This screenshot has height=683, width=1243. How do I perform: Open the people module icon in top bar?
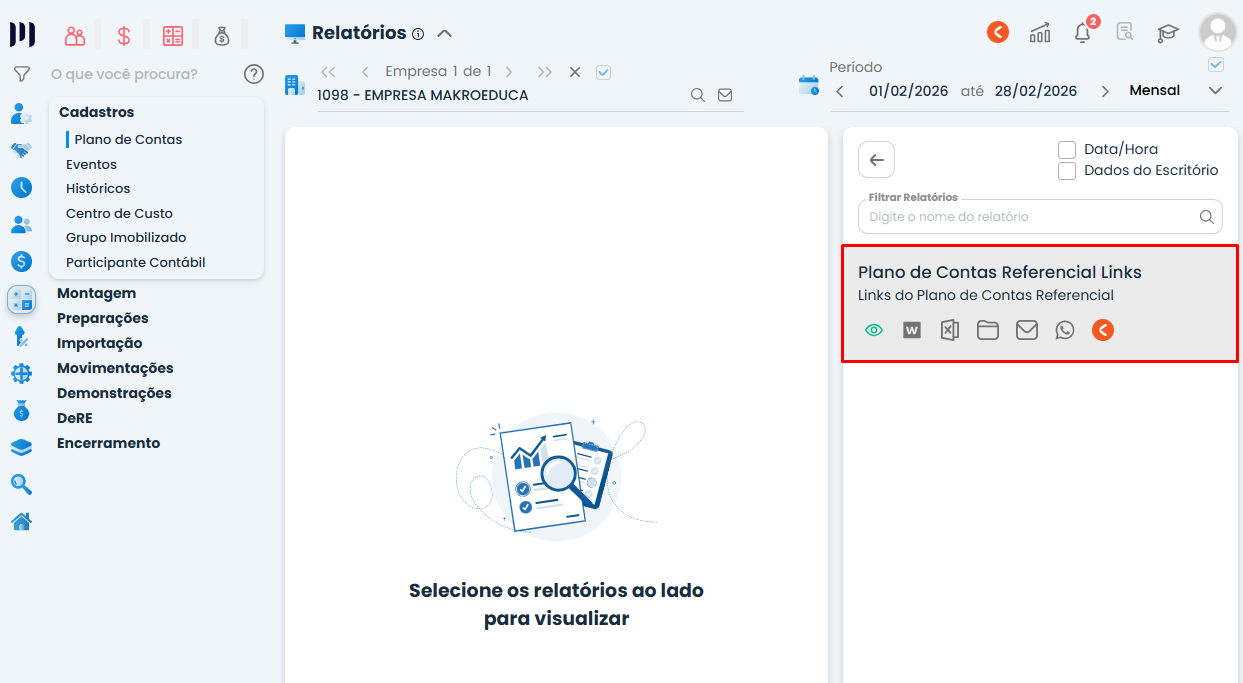pos(75,36)
